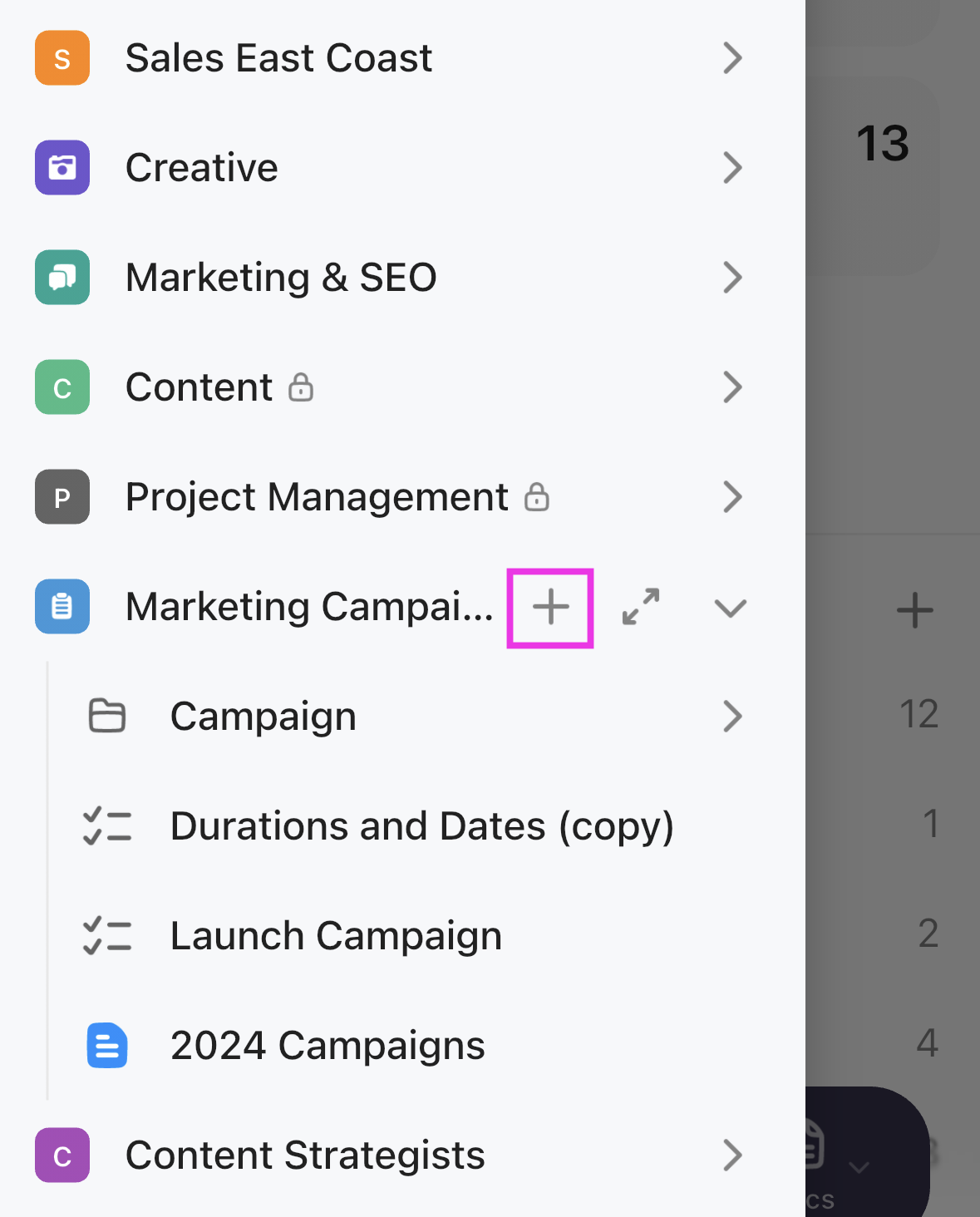Click the expand arrows icon beside Marketing Campaigns
This screenshot has width=980, height=1217.
tap(641, 607)
